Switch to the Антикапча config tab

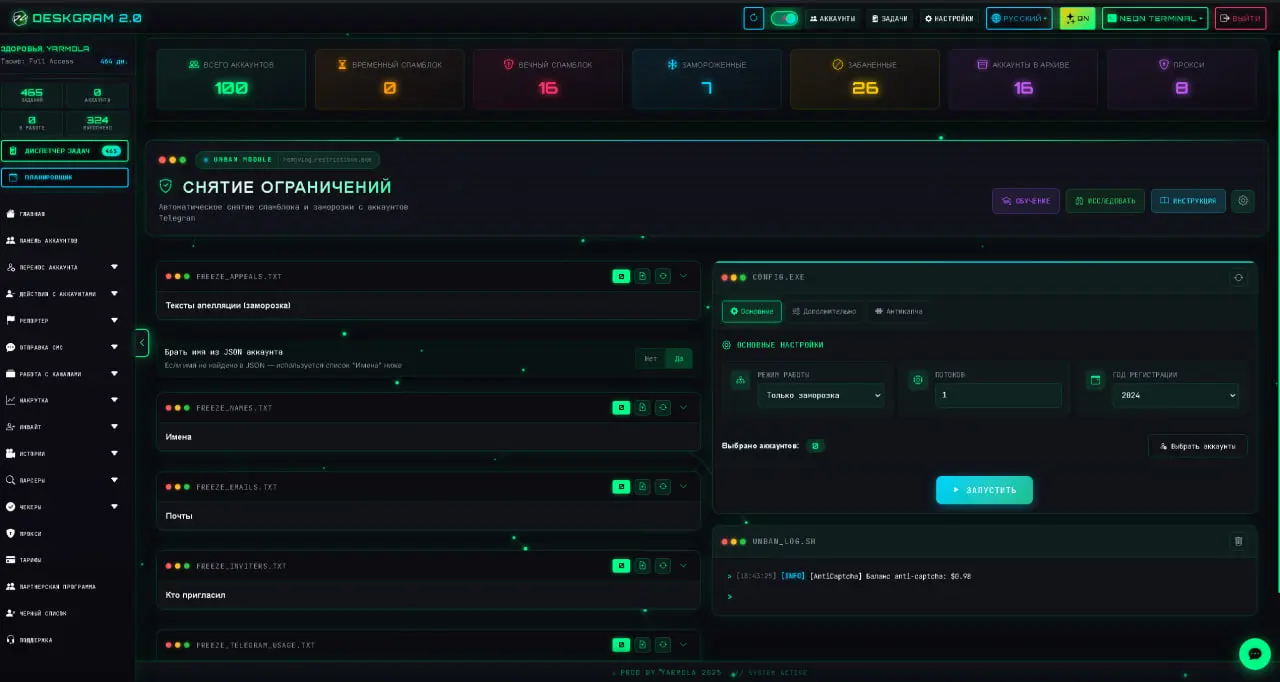[x=898, y=311]
